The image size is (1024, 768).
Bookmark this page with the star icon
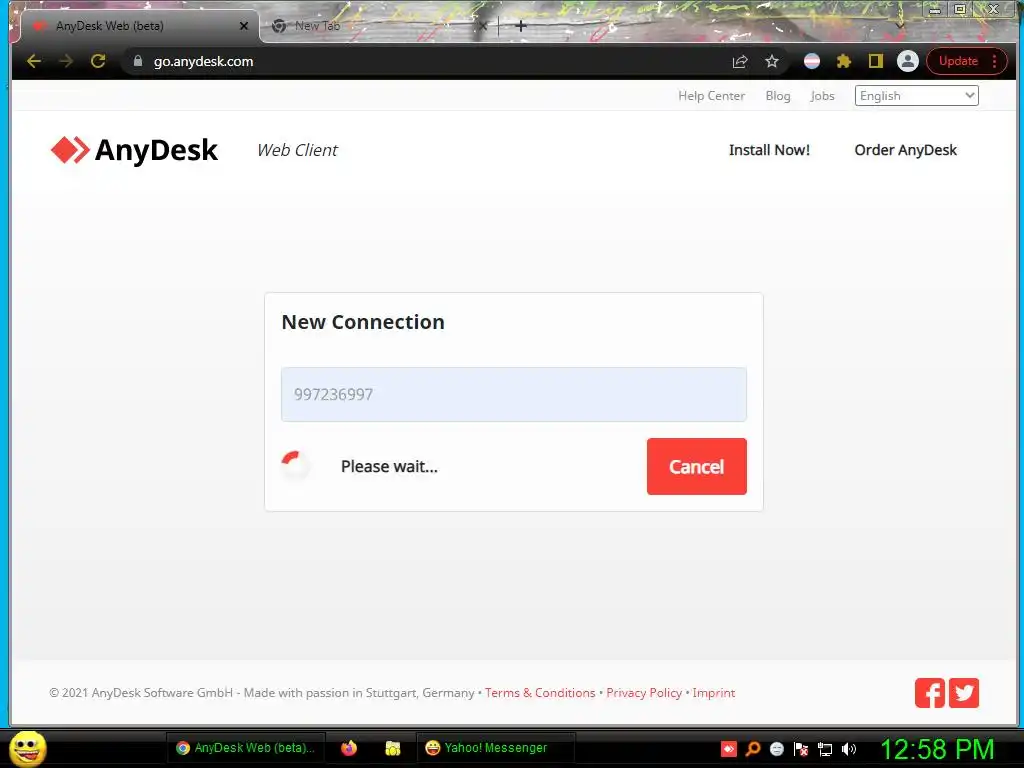772,61
